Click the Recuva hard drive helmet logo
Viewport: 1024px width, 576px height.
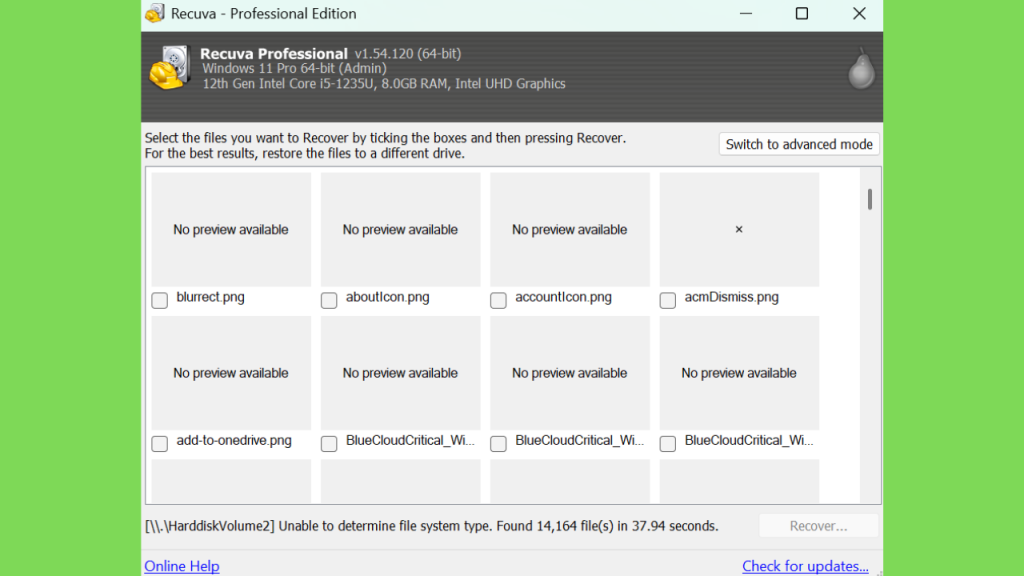(170, 67)
